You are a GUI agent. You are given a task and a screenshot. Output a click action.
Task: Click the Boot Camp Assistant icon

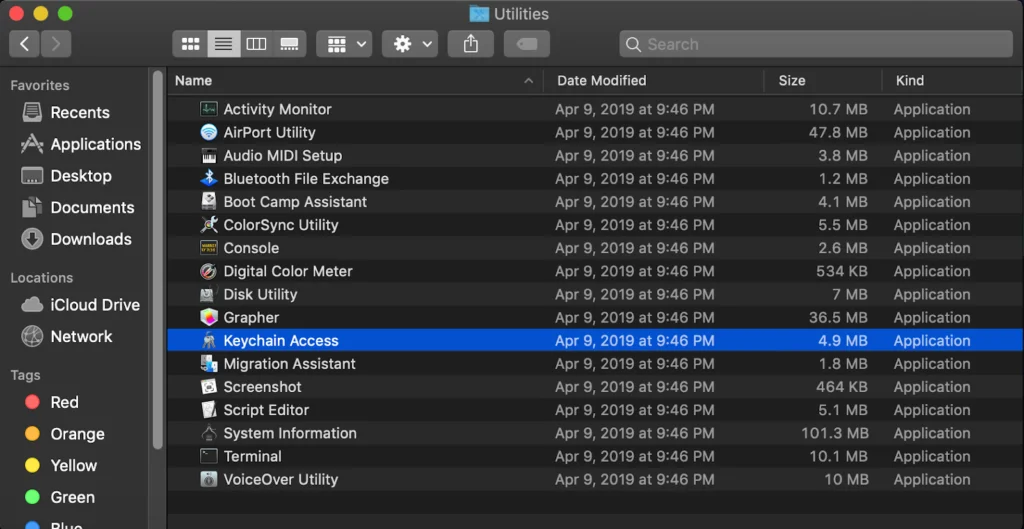(208, 202)
